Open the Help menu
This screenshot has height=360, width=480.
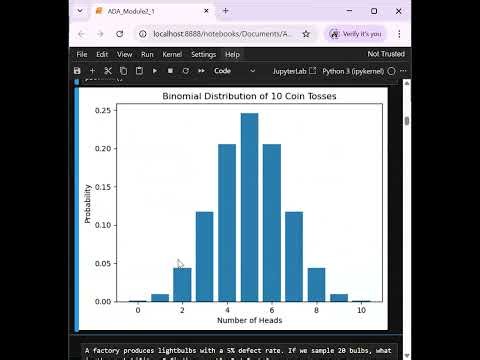tap(232, 54)
